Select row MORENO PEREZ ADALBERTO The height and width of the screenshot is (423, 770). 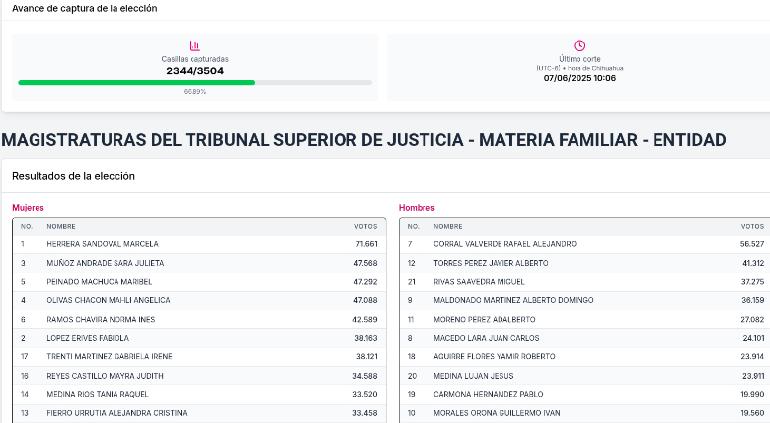pyautogui.click(x=585, y=319)
